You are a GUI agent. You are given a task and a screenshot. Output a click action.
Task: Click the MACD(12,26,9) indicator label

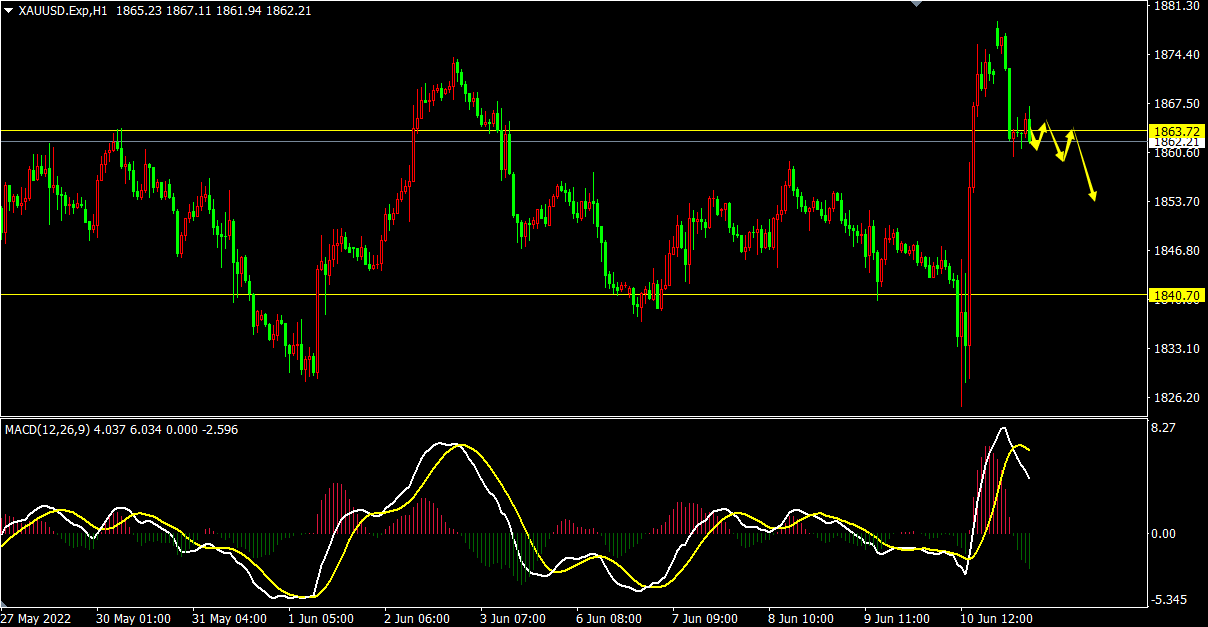(47, 429)
